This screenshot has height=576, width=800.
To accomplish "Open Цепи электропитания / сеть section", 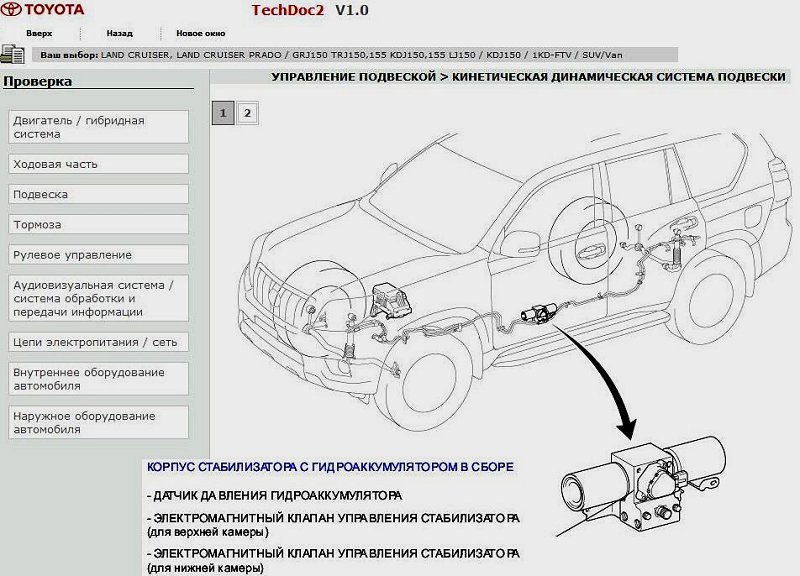I will pyautogui.click(x=98, y=342).
